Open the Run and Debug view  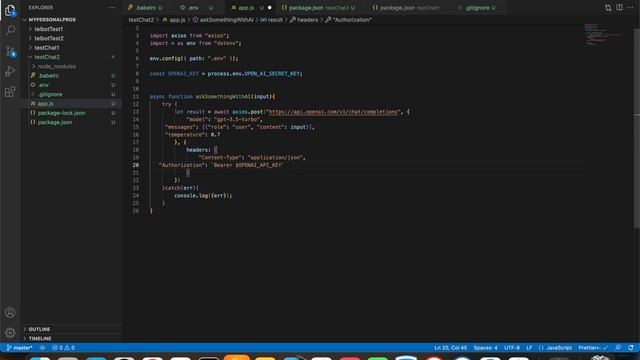pos(10,71)
